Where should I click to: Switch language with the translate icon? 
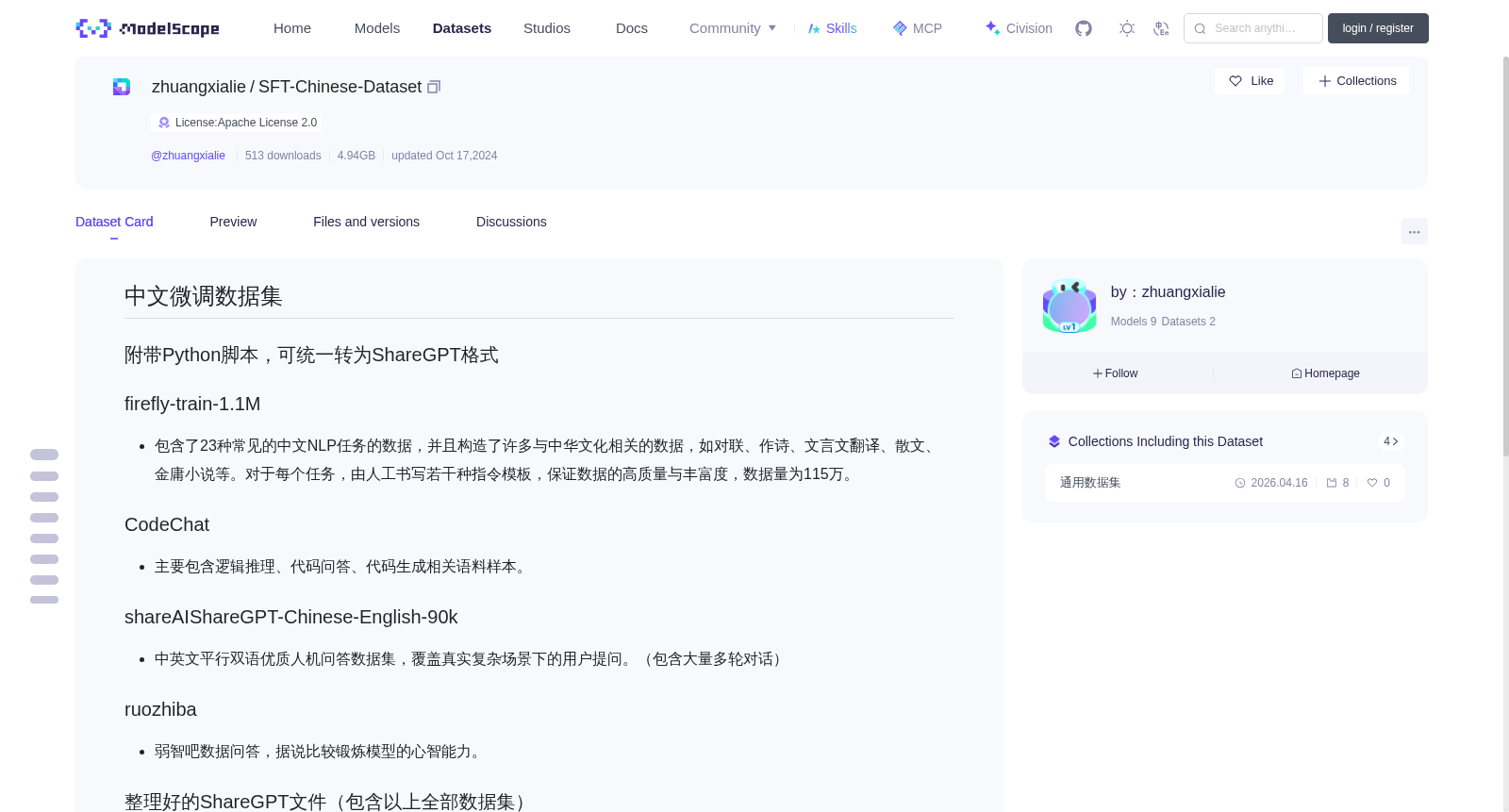(x=1161, y=28)
